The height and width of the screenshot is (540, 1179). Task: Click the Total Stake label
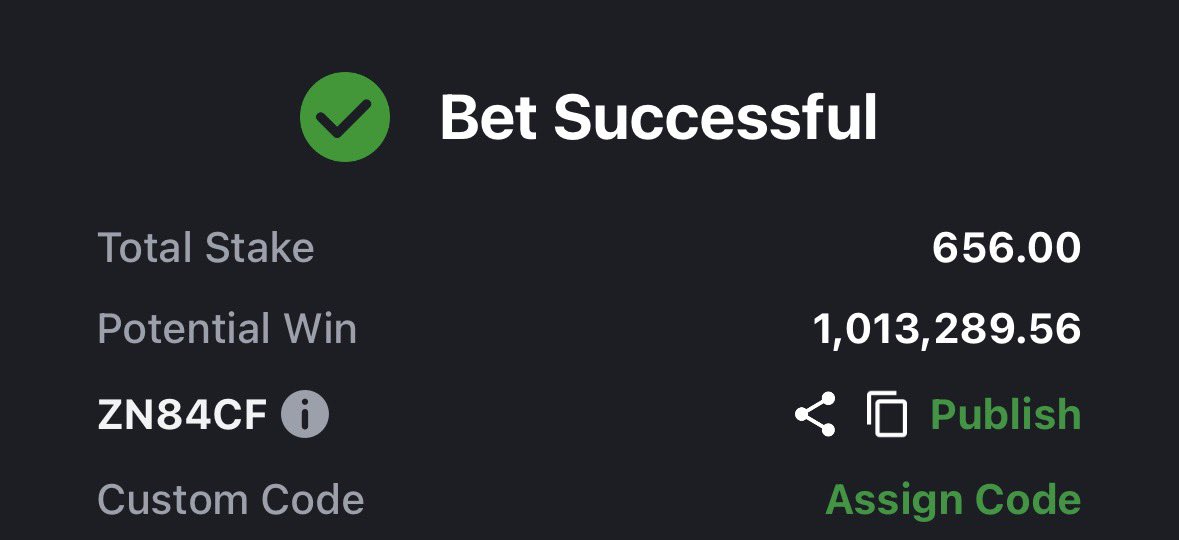click(206, 247)
